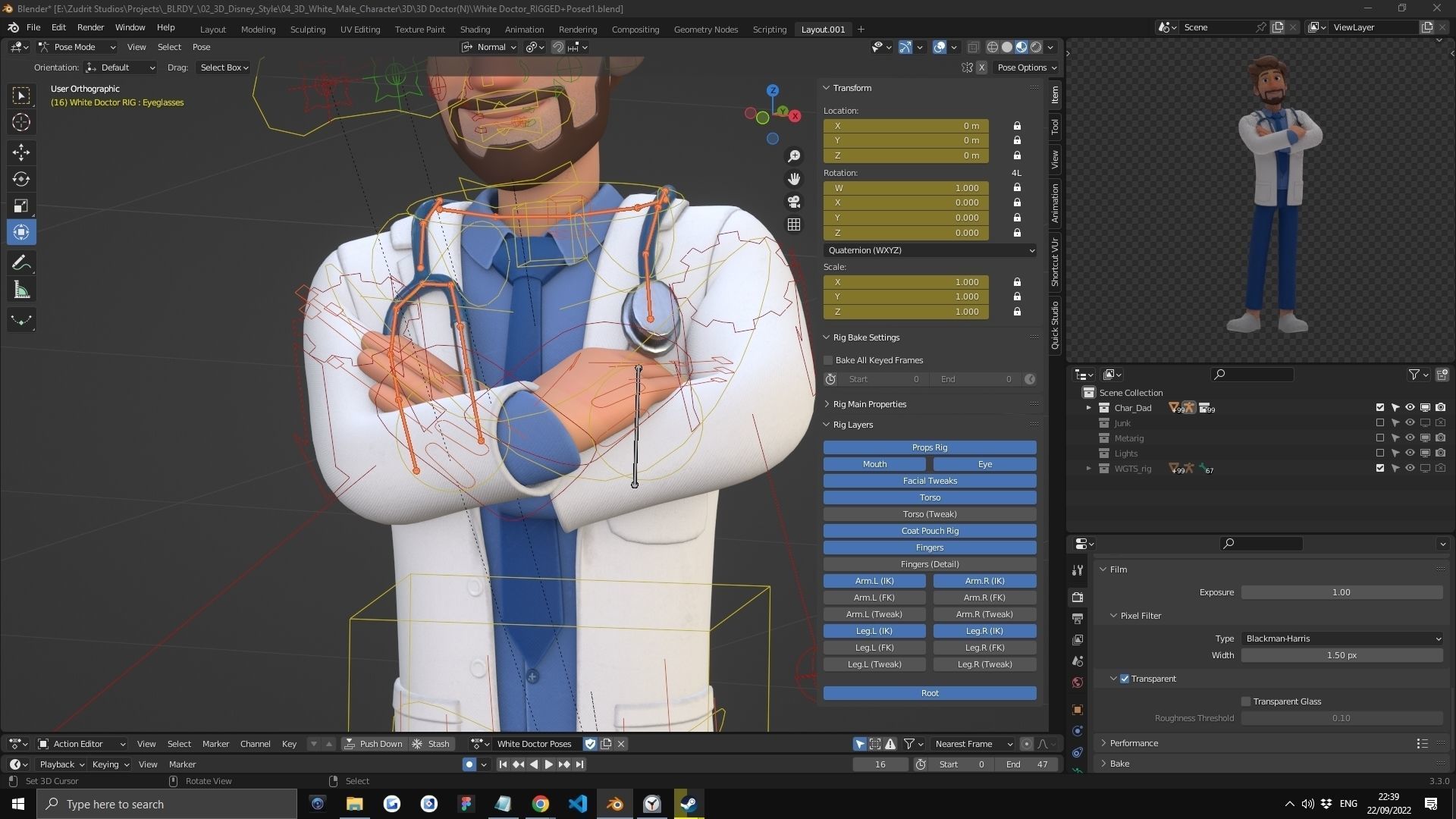The height and width of the screenshot is (819, 1456).
Task: Click the camera view icon in viewport
Action: tap(794, 202)
